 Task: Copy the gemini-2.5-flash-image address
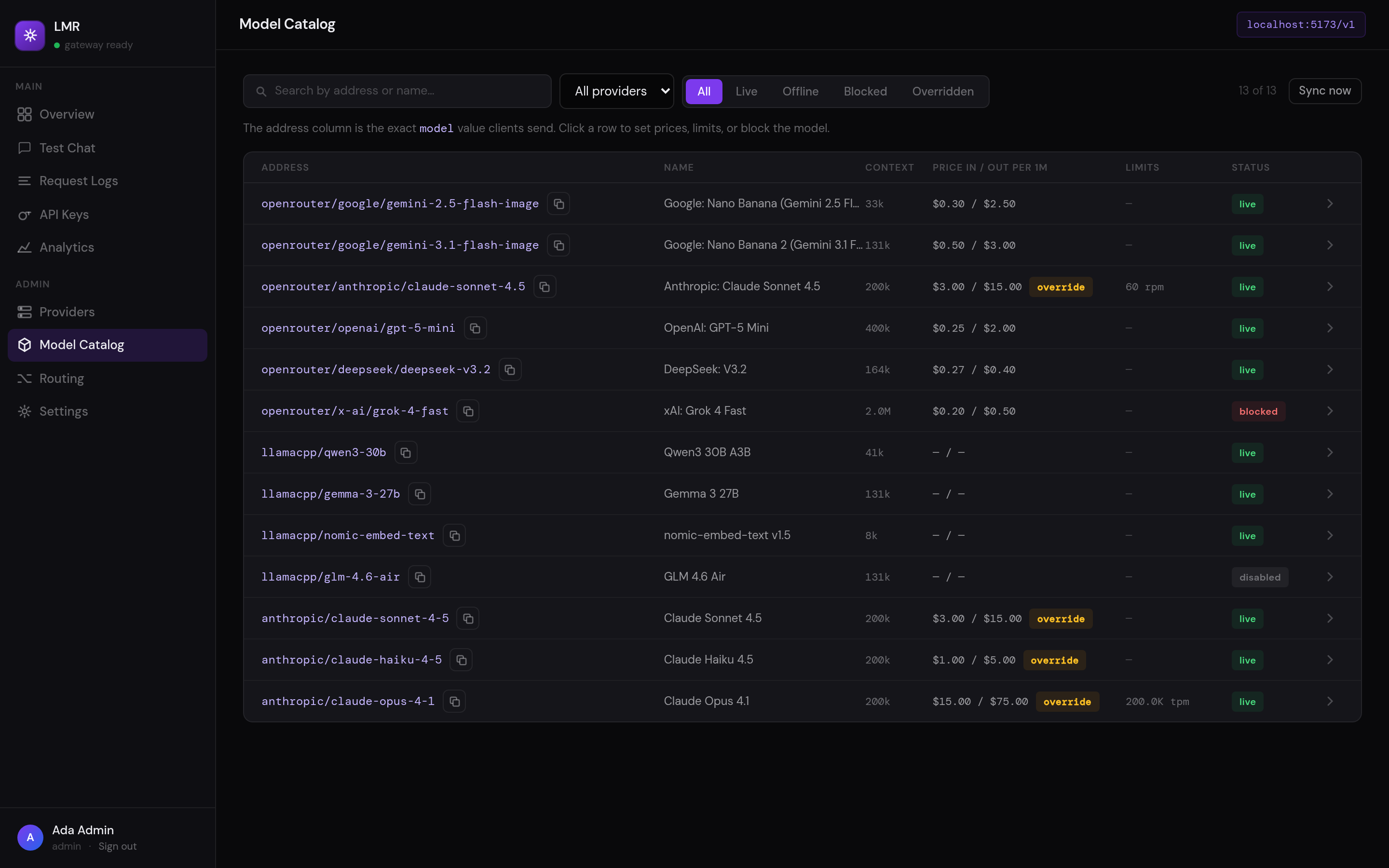click(x=558, y=204)
